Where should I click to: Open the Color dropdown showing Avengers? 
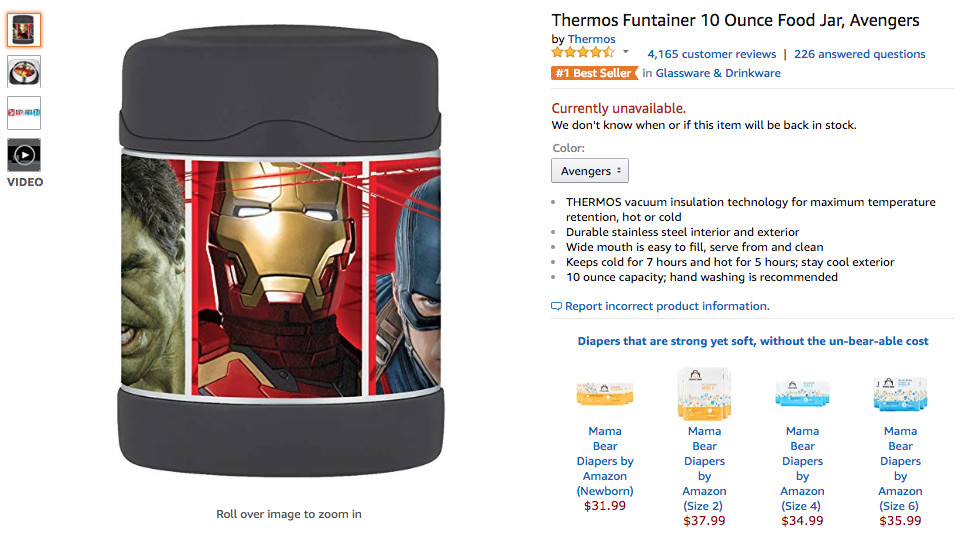coord(589,171)
